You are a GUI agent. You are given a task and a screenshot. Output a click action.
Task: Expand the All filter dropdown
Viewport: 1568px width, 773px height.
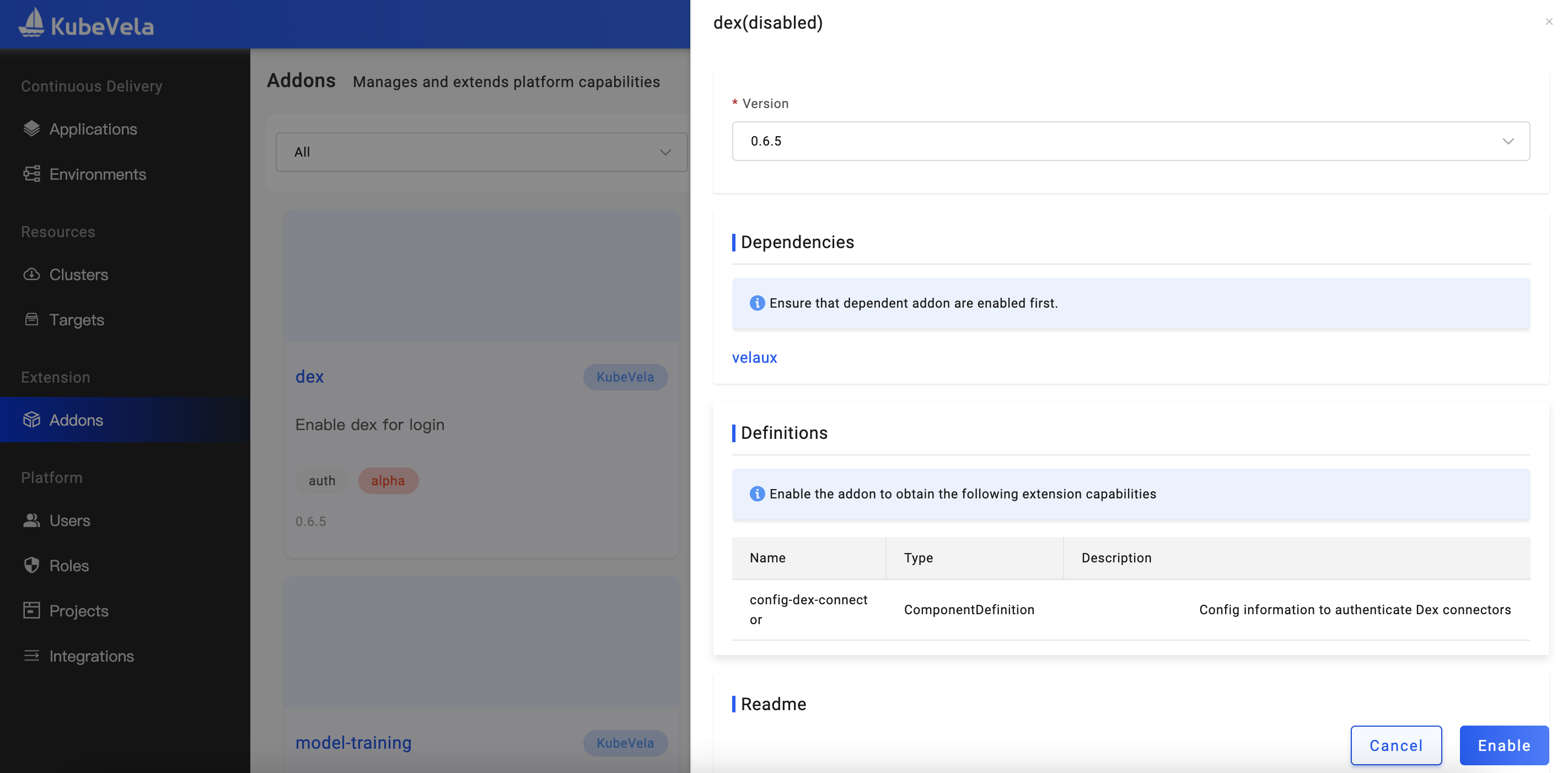[x=481, y=152]
